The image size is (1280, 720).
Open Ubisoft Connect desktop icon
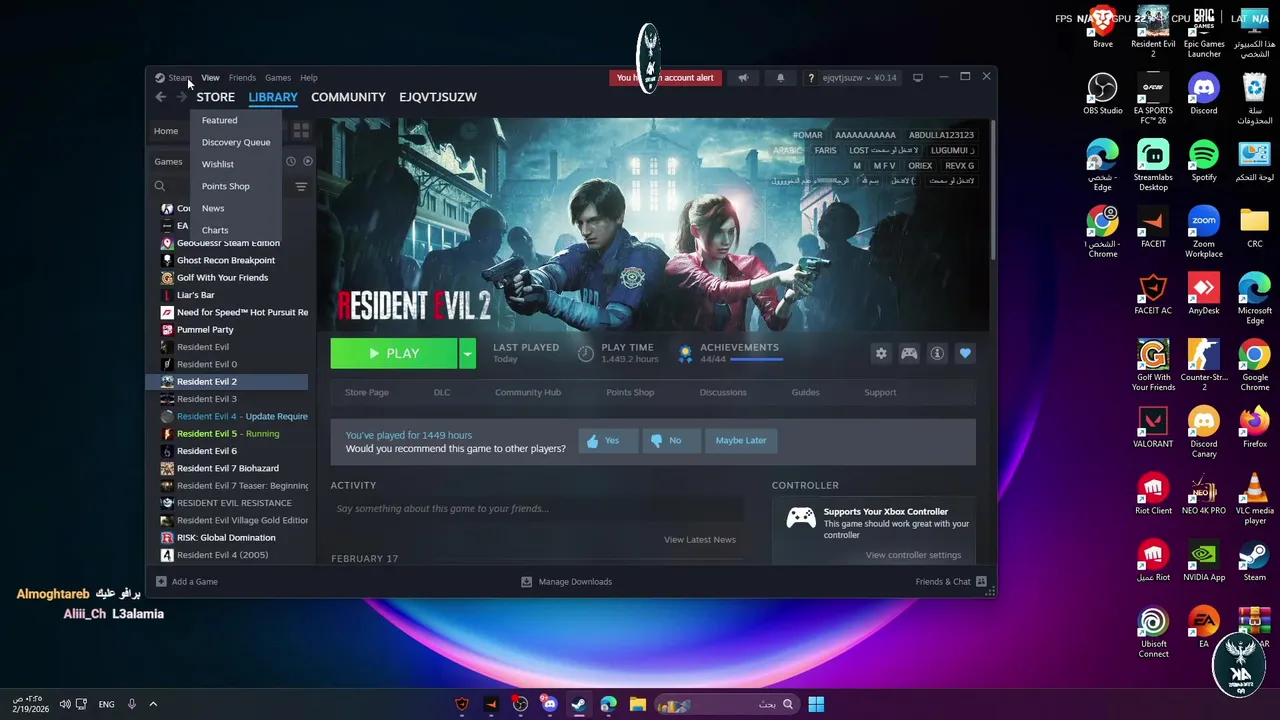[1153, 632]
